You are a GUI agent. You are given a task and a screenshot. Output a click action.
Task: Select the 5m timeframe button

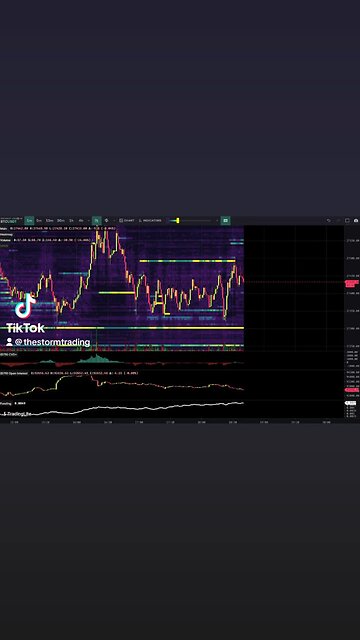[39, 220]
